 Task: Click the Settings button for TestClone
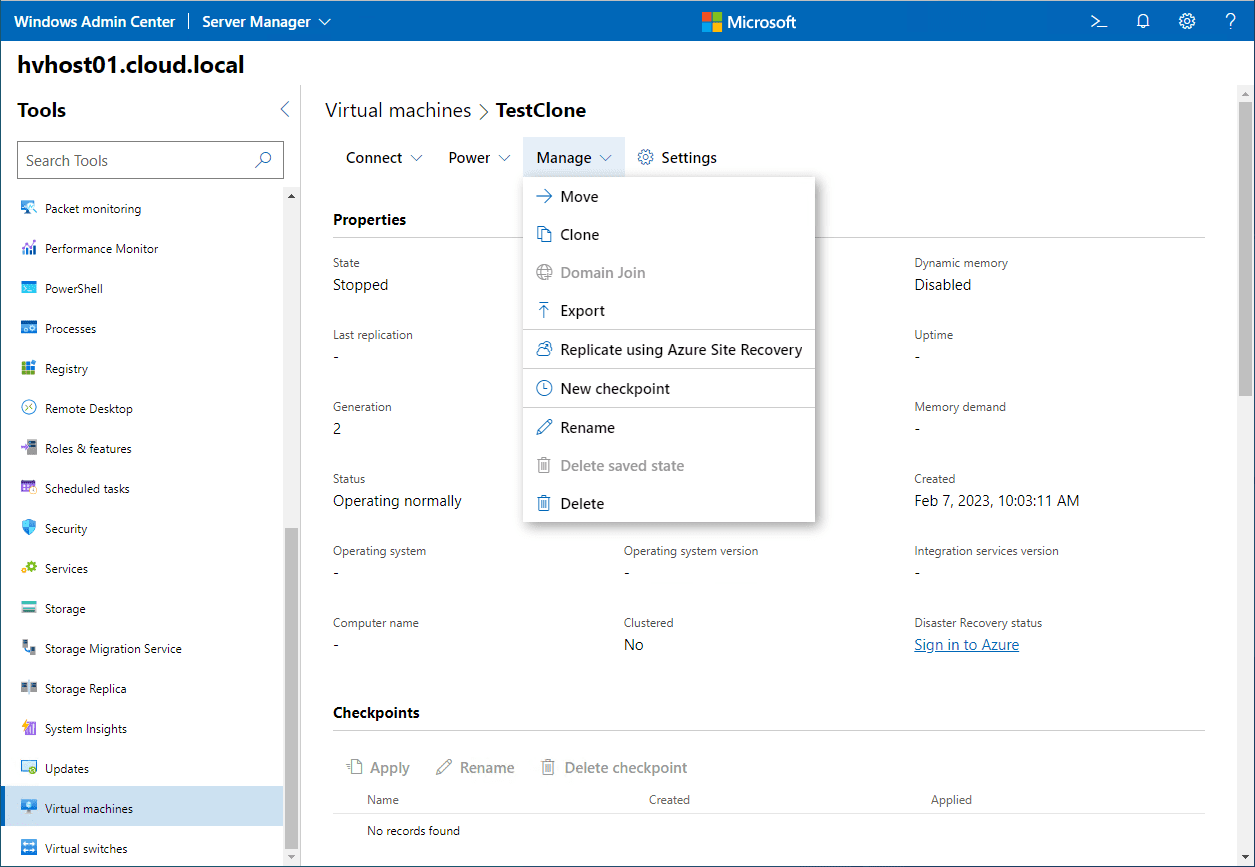(677, 158)
